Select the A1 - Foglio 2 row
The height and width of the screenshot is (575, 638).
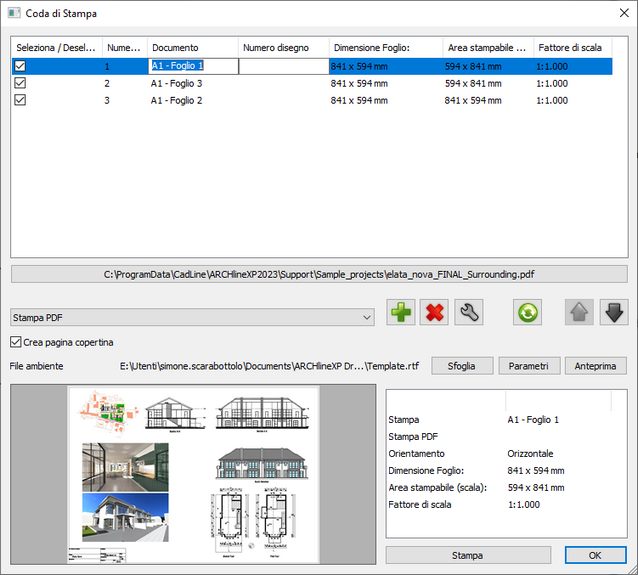(x=312, y=100)
